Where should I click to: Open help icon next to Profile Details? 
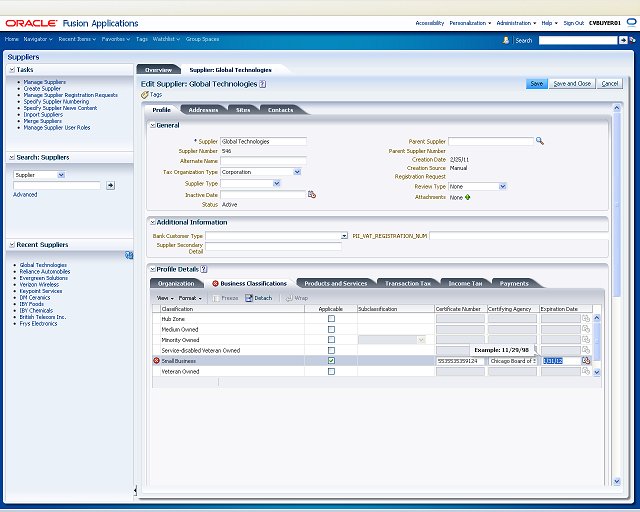(x=204, y=269)
